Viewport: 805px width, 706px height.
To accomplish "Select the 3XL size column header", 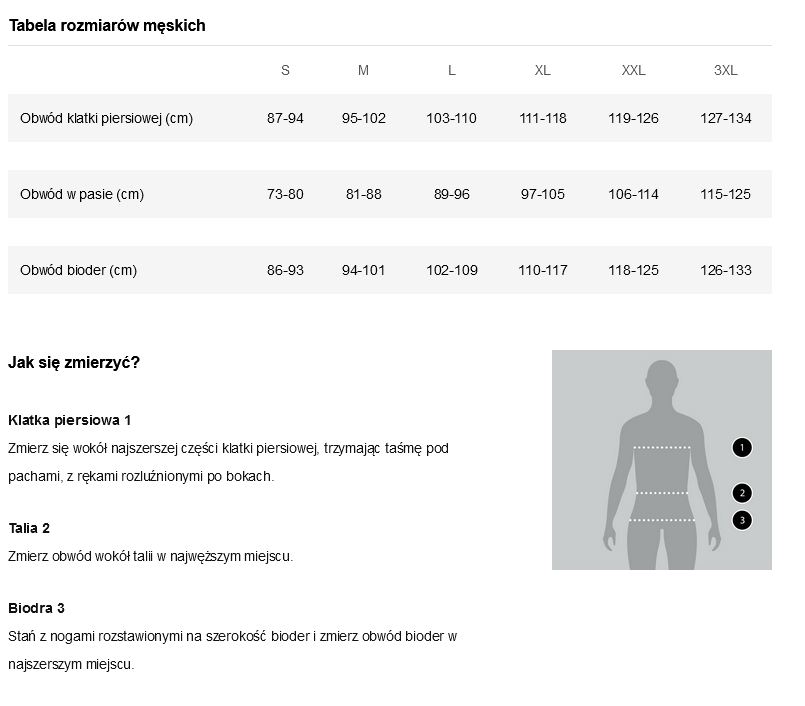I will 725,70.
